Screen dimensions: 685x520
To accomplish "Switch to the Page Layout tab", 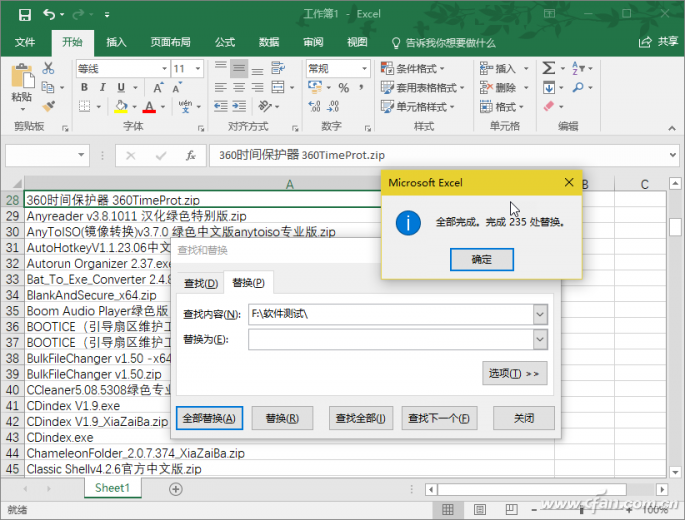I will click(x=170, y=42).
